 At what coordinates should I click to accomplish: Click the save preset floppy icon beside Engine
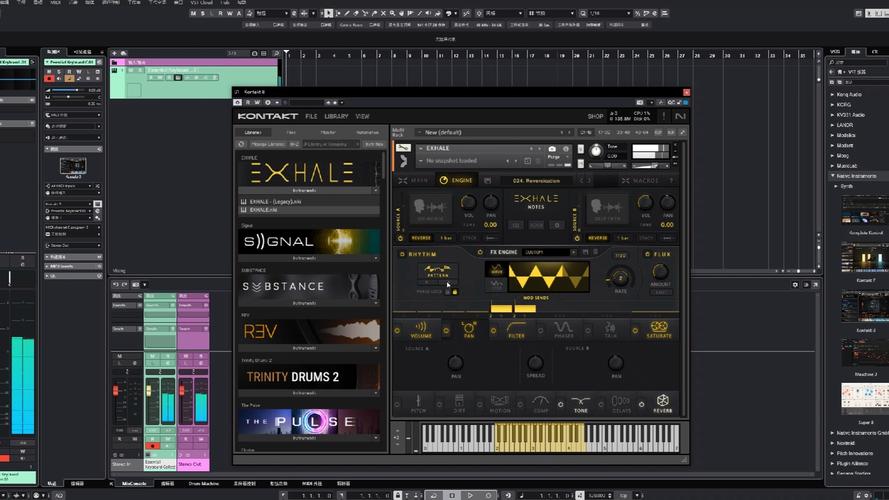pyautogui.click(x=488, y=180)
